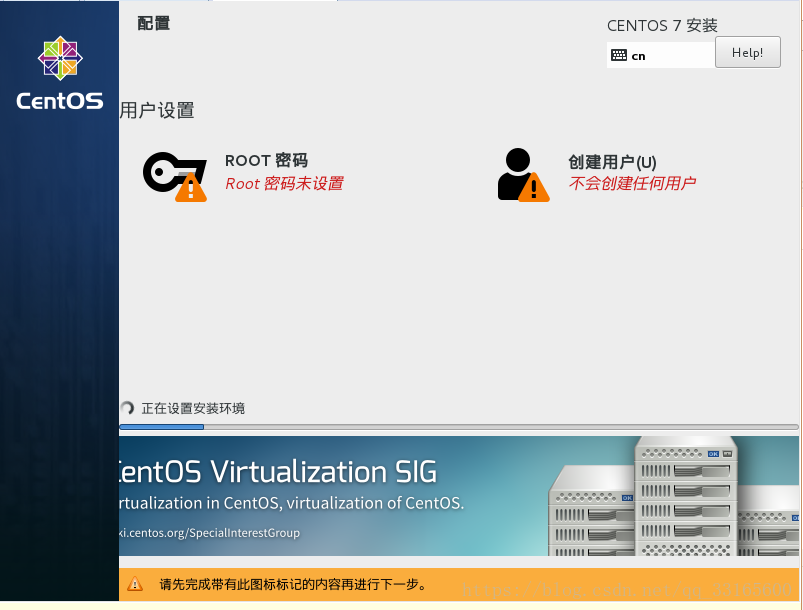Click the CentOS wordmark under the logo

(60, 101)
